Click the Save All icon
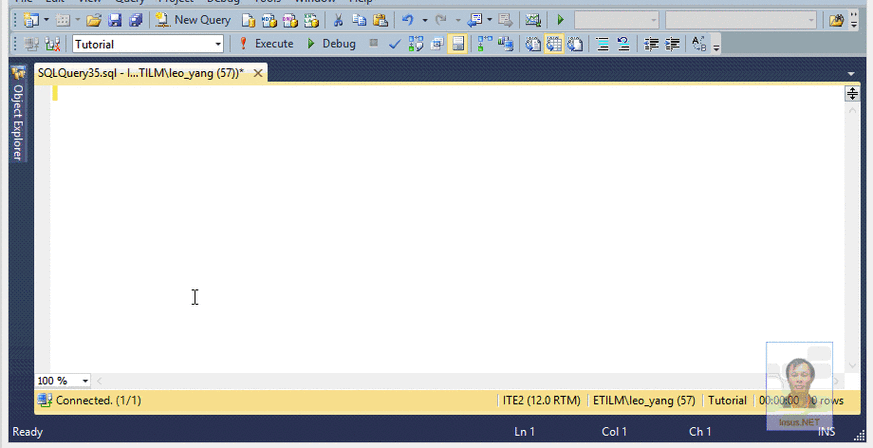Screen dimensions: 873x448 point(135,20)
